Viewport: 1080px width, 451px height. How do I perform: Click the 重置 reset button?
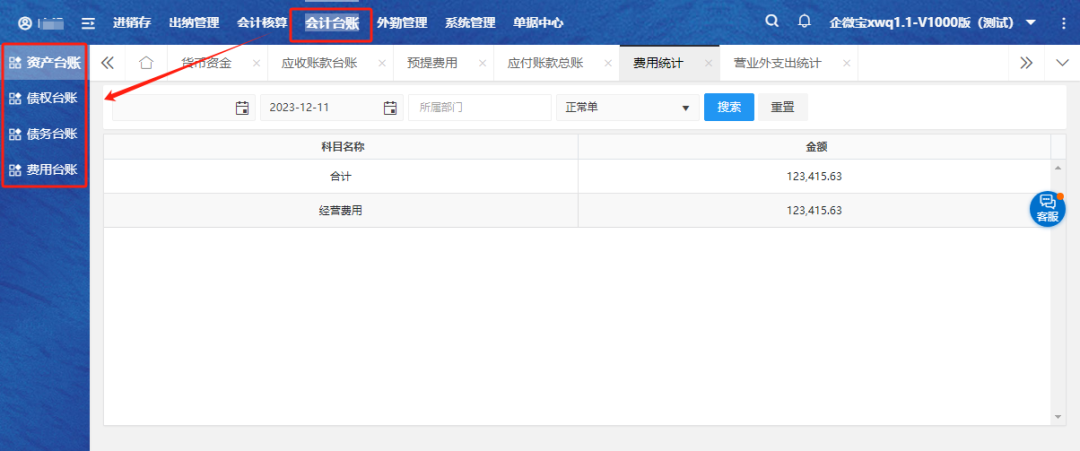coord(782,107)
